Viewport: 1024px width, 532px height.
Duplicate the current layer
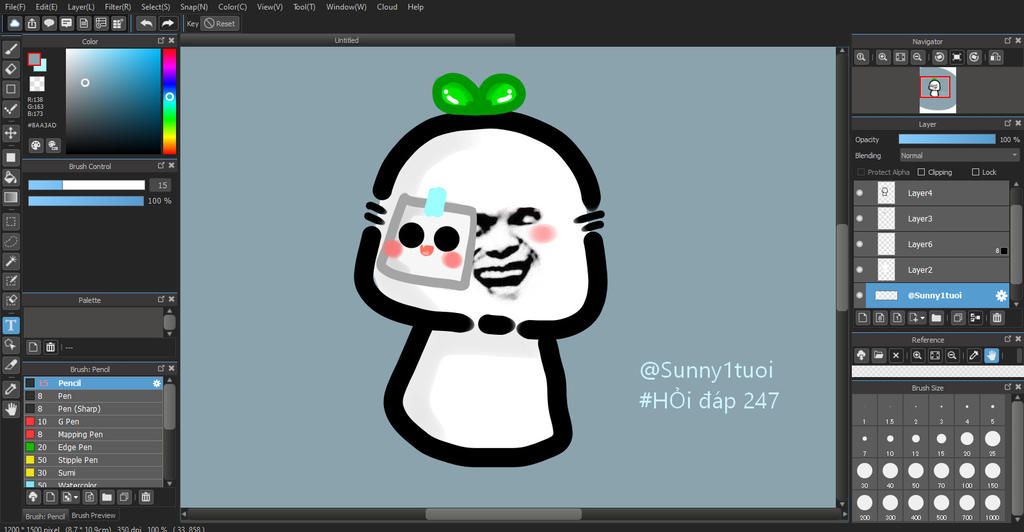[957, 318]
